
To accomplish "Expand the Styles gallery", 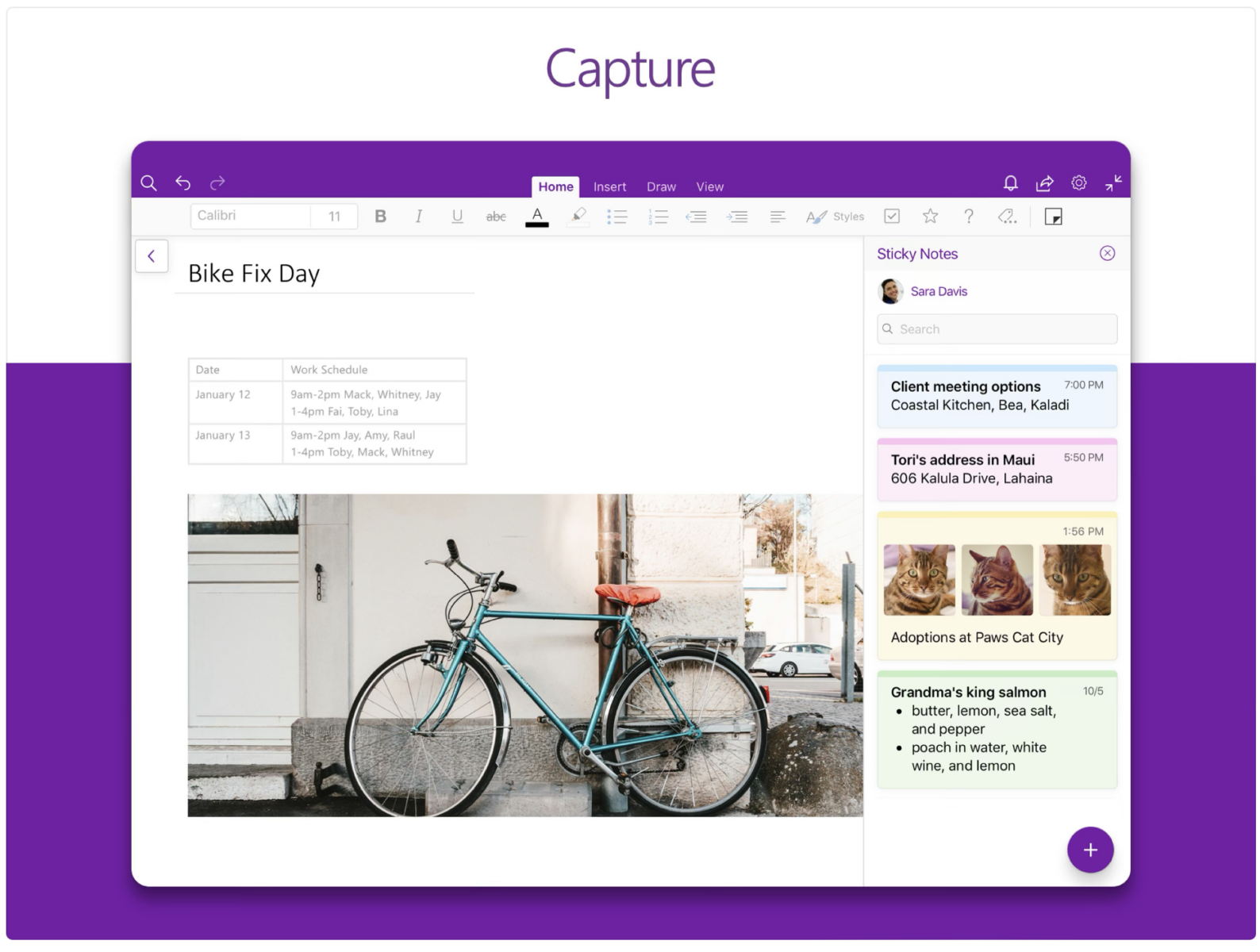I will pyautogui.click(x=835, y=217).
